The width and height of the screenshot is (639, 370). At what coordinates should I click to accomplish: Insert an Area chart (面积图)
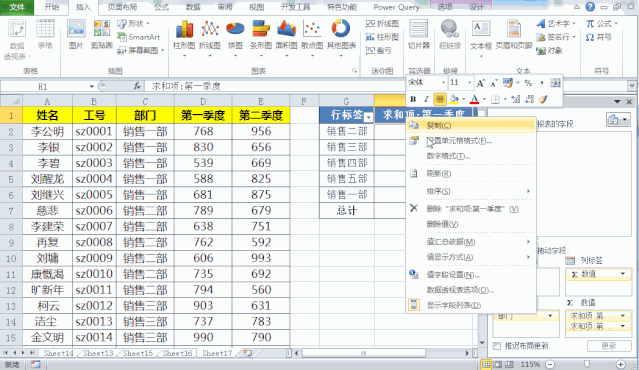tap(286, 37)
